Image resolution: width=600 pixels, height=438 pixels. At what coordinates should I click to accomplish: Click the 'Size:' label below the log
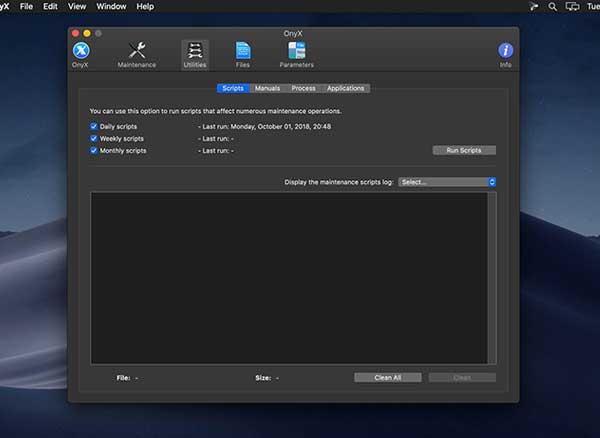pyautogui.click(x=263, y=378)
